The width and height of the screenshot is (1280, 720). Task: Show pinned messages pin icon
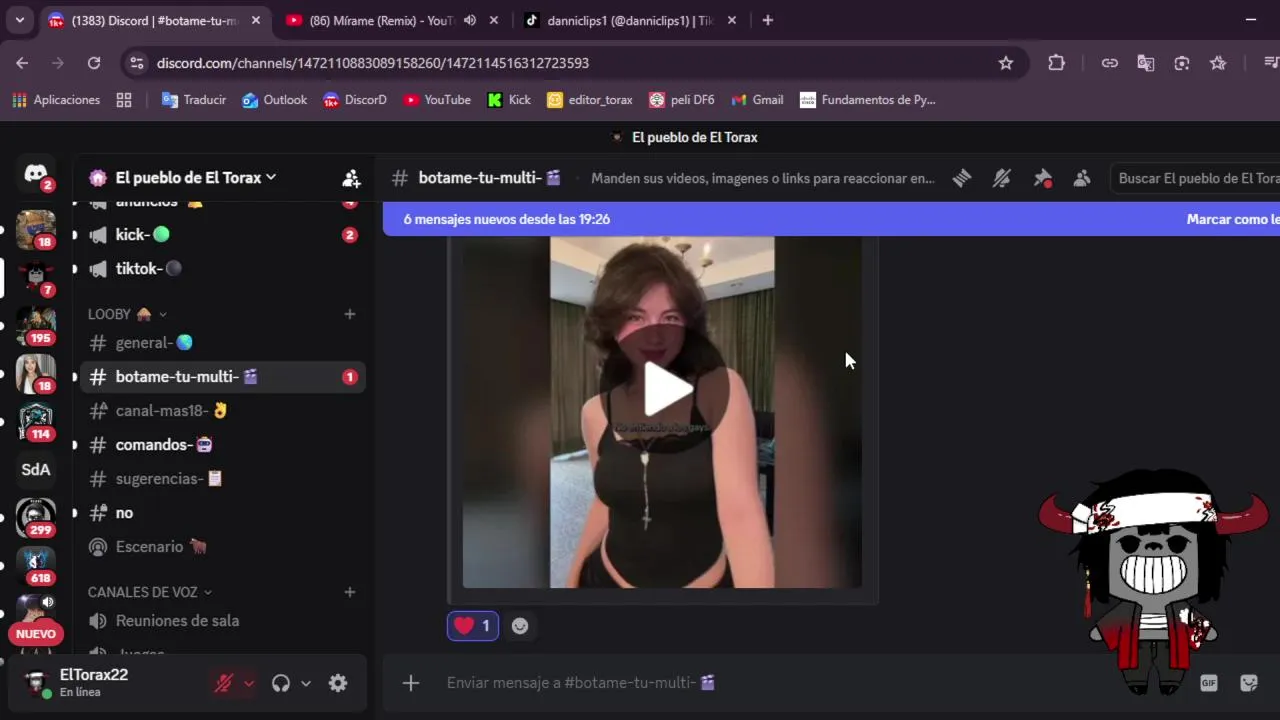tap(1042, 178)
